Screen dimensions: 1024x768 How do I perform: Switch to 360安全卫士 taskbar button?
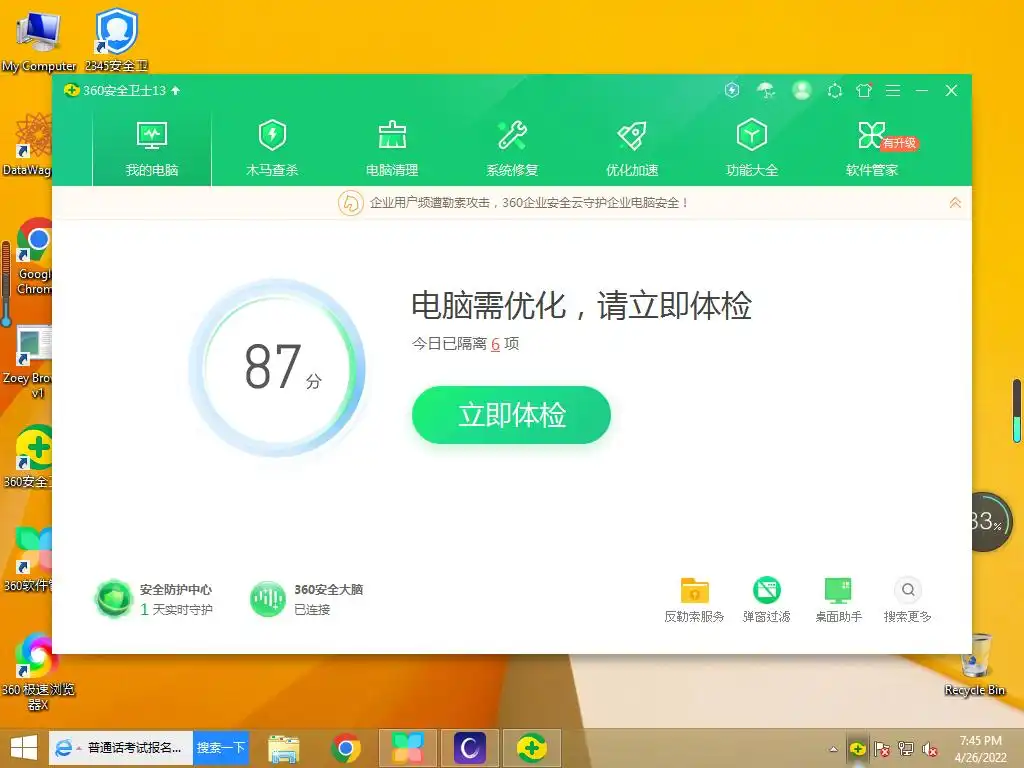(x=532, y=748)
